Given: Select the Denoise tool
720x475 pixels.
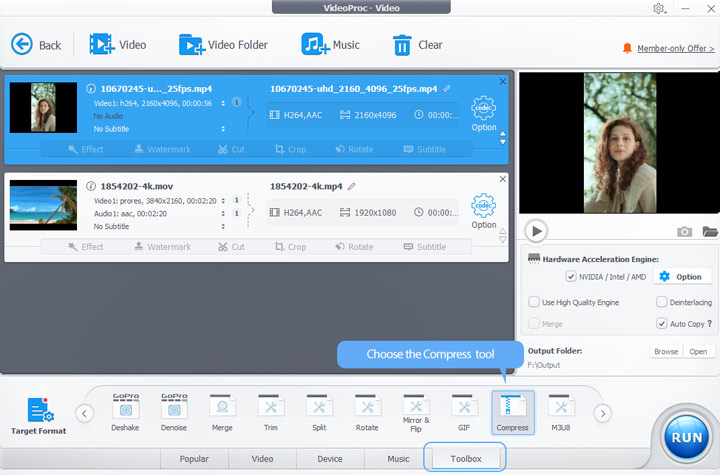Looking at the screenshot, I should [174, 412].
